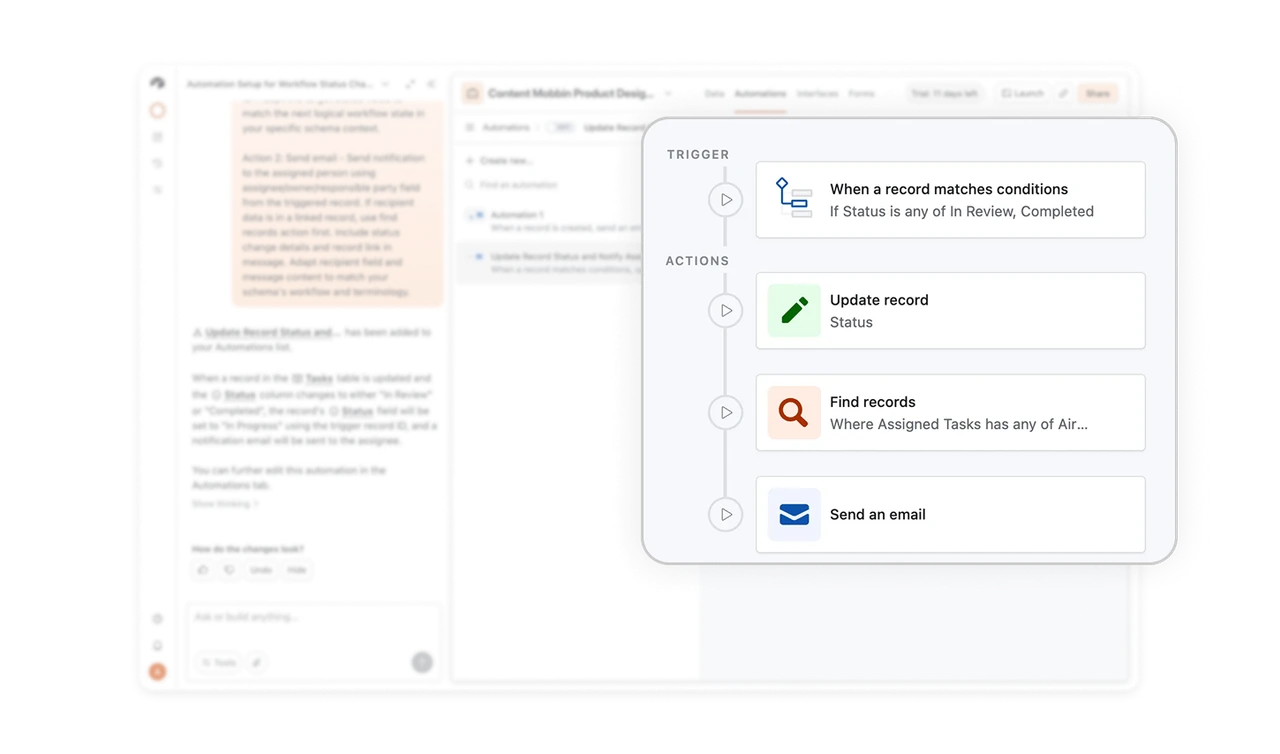Click the send message arrow button
Image resolution: width=1280 pixels, height=754 pixels.
click(422, 663)
